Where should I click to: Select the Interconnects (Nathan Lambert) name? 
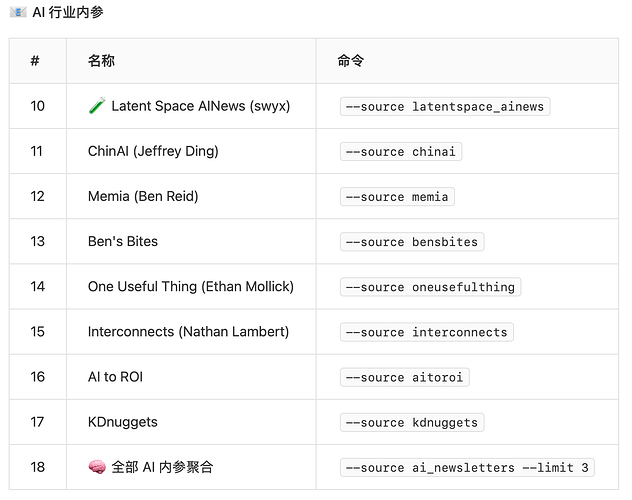(x=188, y=332)
